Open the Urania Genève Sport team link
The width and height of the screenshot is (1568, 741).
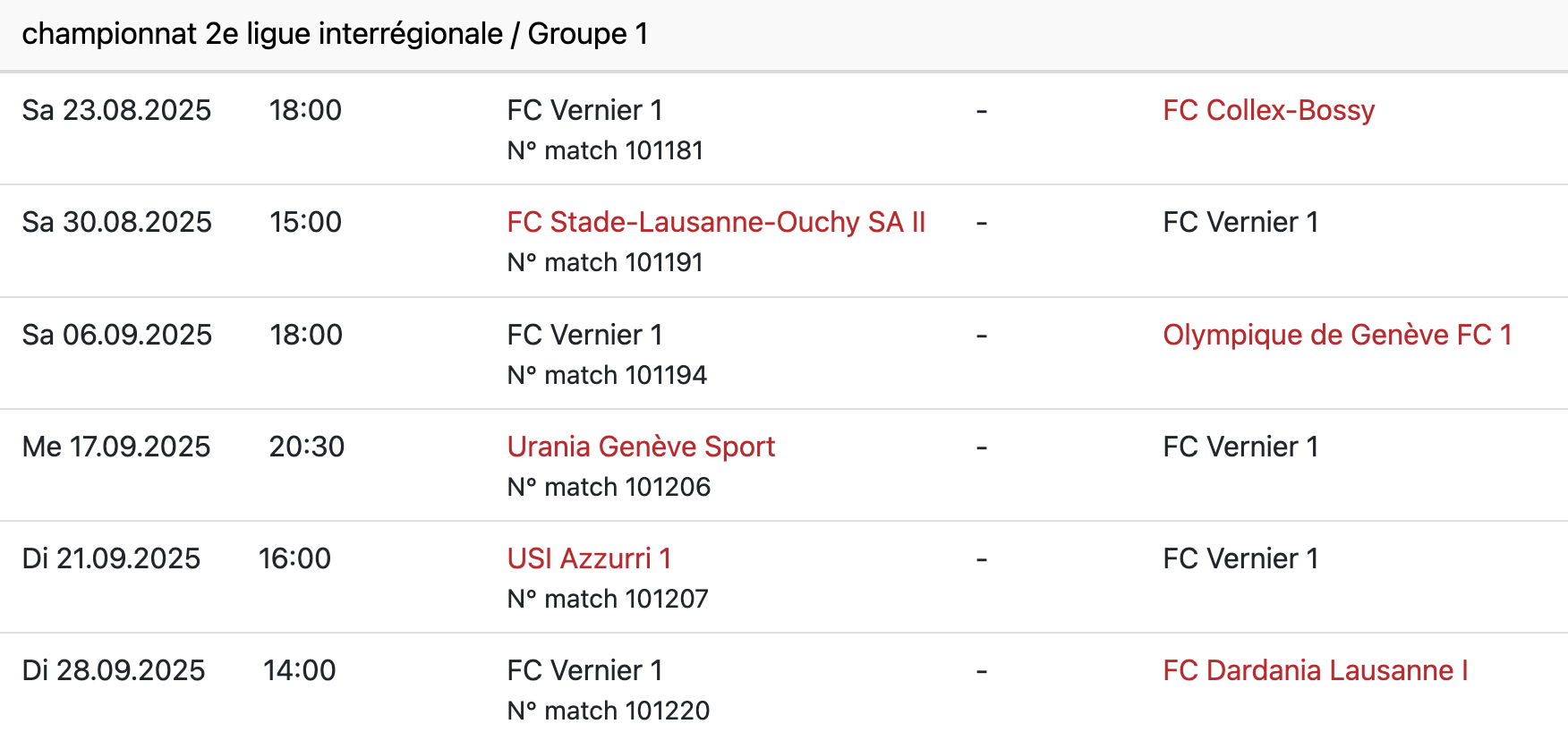pyautogui.click(x=641, y=447)
